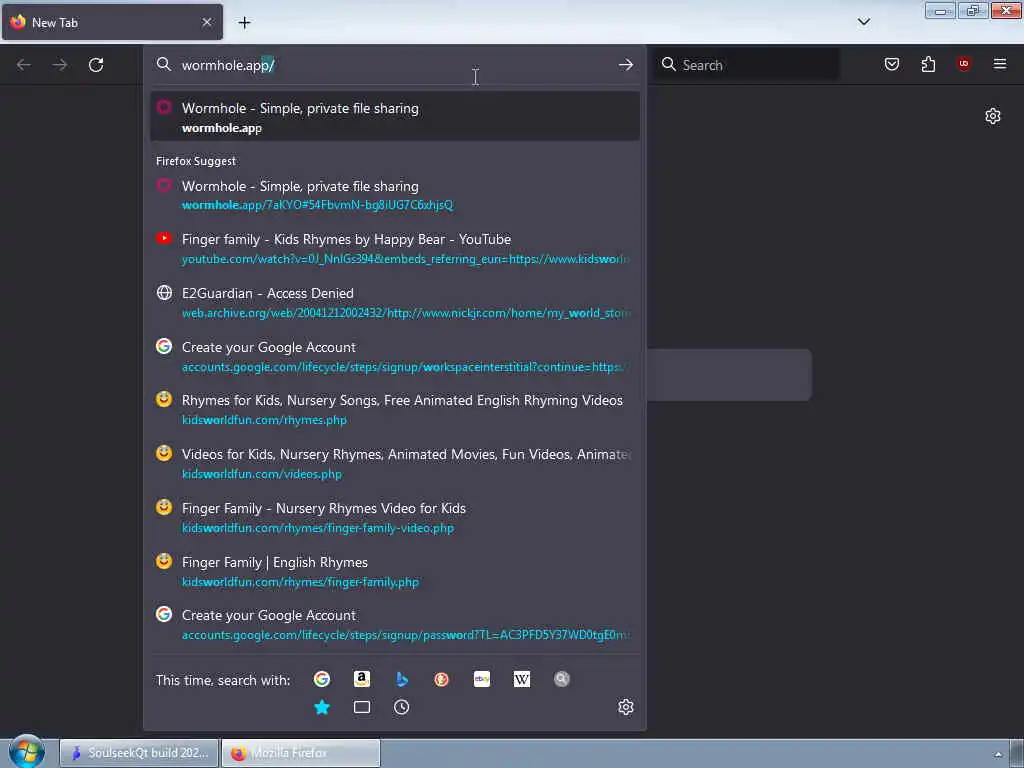The image size is (1024, 768).
Task: Click the address bar magnifier icon
Action: coord(164,64)
